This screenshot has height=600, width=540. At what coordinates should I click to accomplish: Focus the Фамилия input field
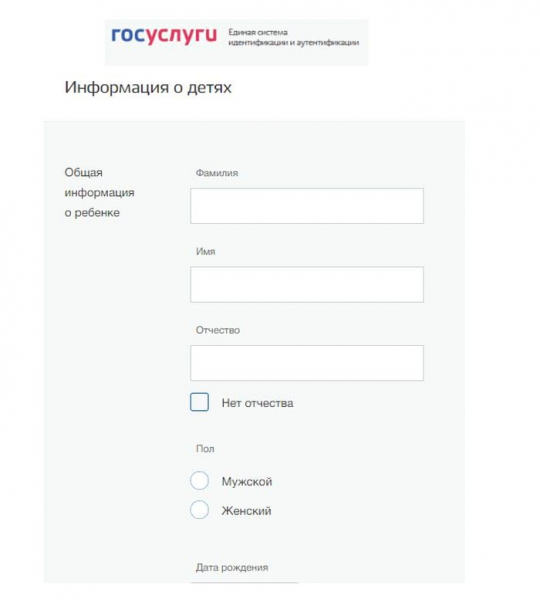coord(307,206)
